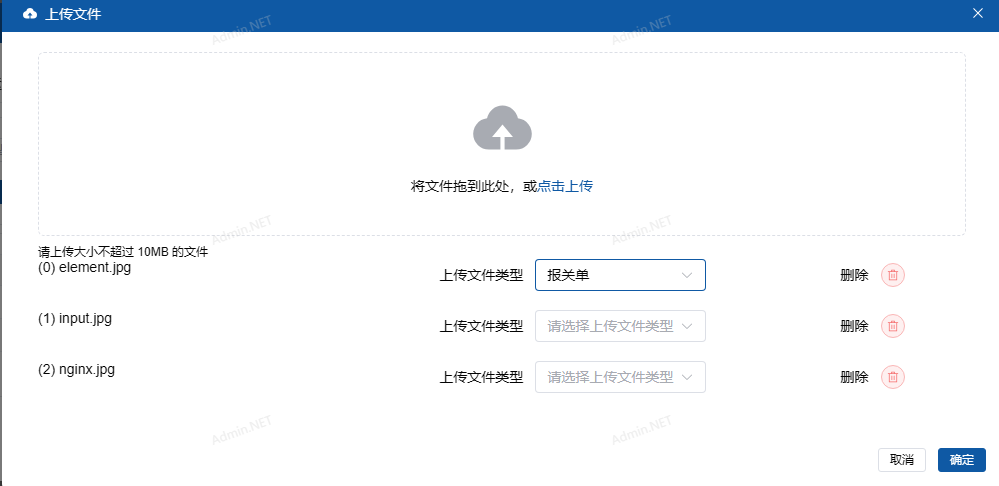Image resolution: width=999 pixels, height=486 pixels.
Task: Click the 上传文件类型 label for element.jpg
Action: coord(481,275)
